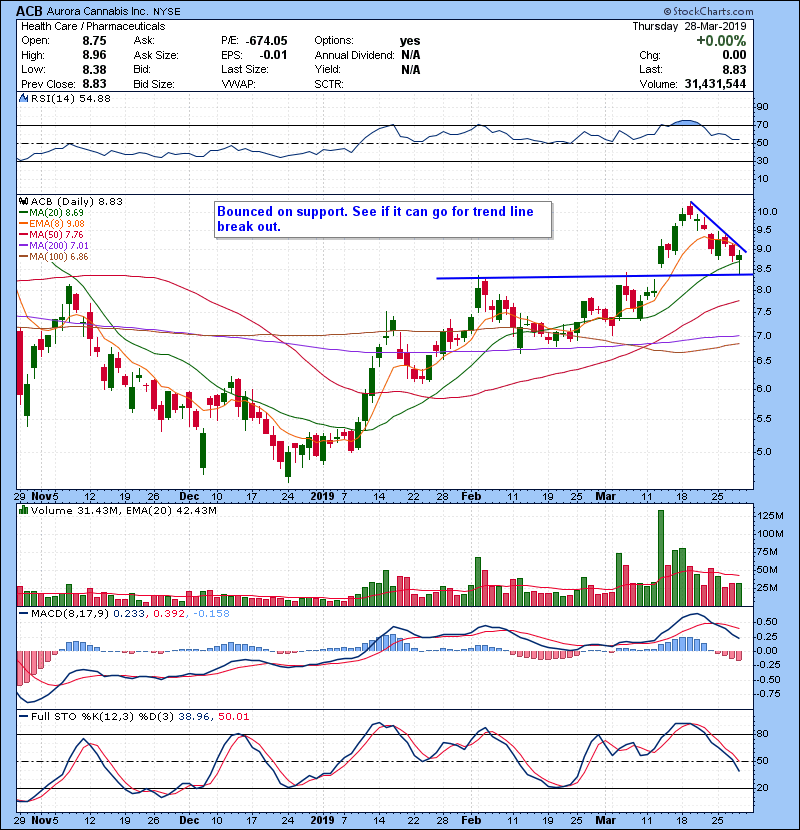Click the MACD signal value 0.392
Screen dimensions: 800x830
coord(169,614)
